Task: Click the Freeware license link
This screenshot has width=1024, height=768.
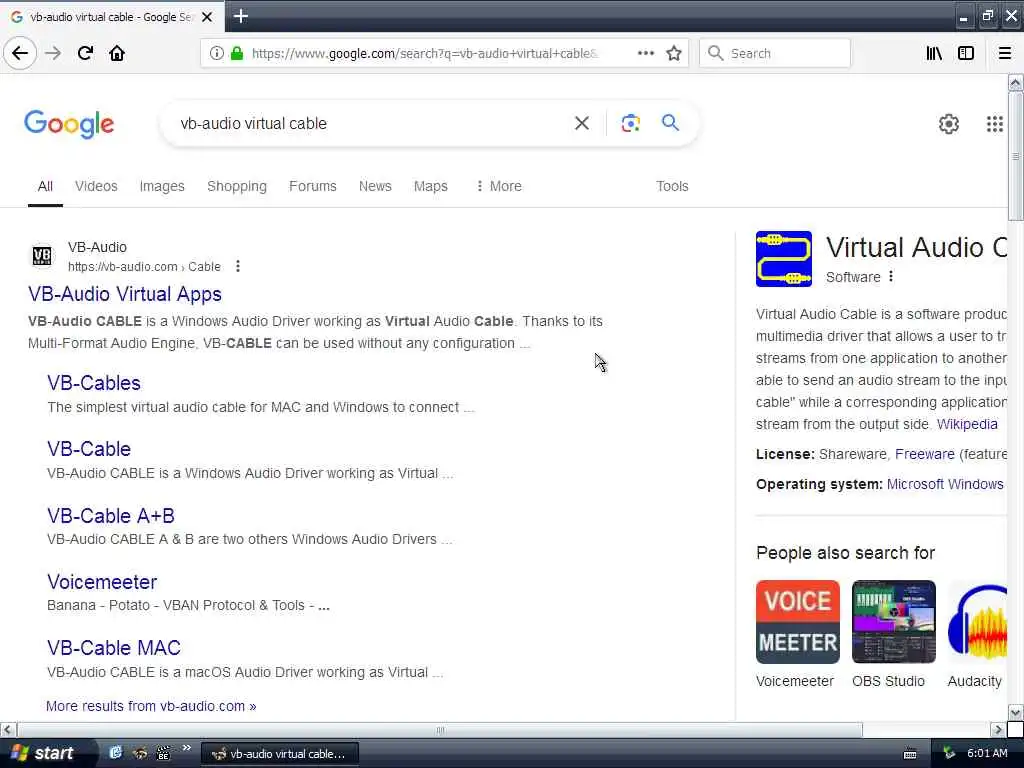Action: pos(925,454)
